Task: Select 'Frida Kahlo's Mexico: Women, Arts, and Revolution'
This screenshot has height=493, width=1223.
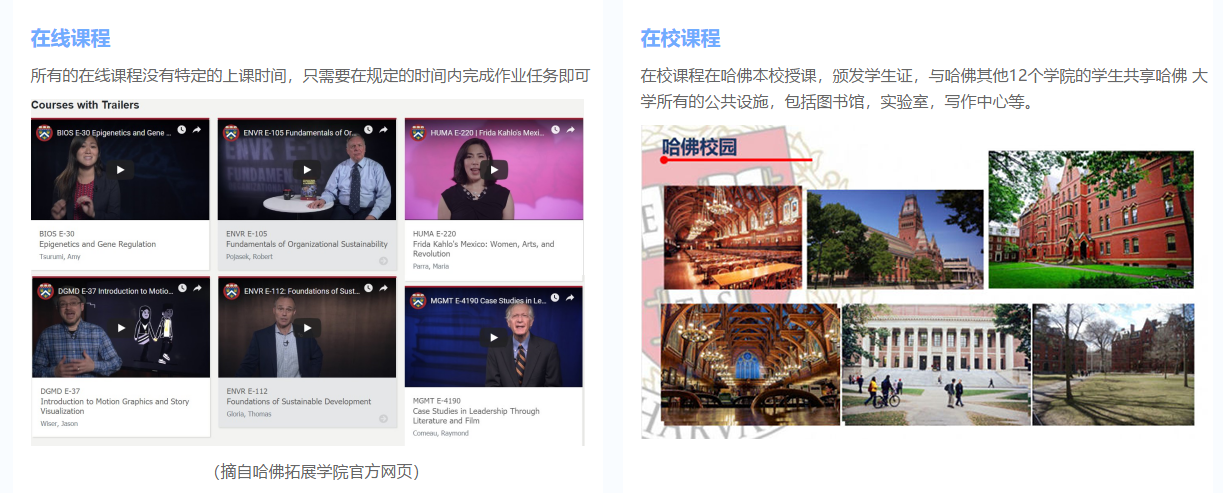Action: click(x=484, y=249)
